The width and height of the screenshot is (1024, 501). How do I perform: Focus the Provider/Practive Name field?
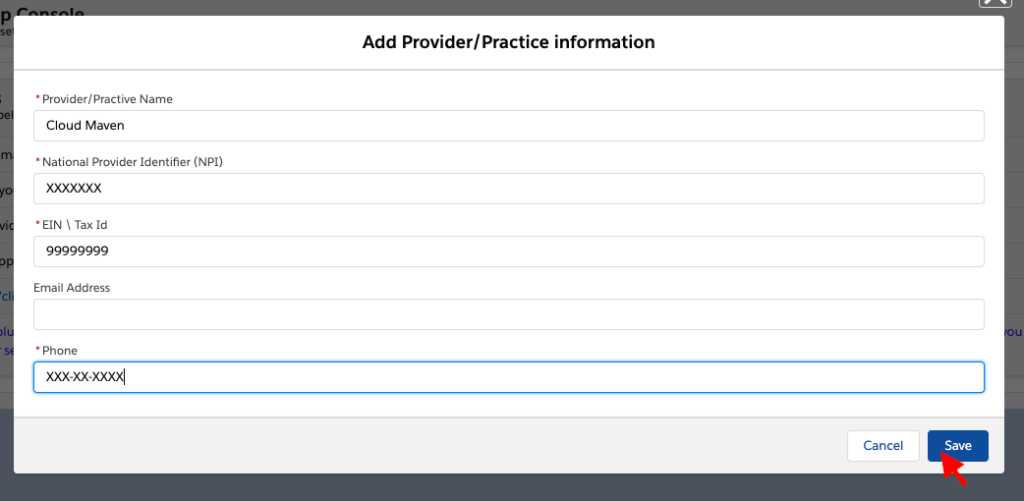tap(508, 126)
